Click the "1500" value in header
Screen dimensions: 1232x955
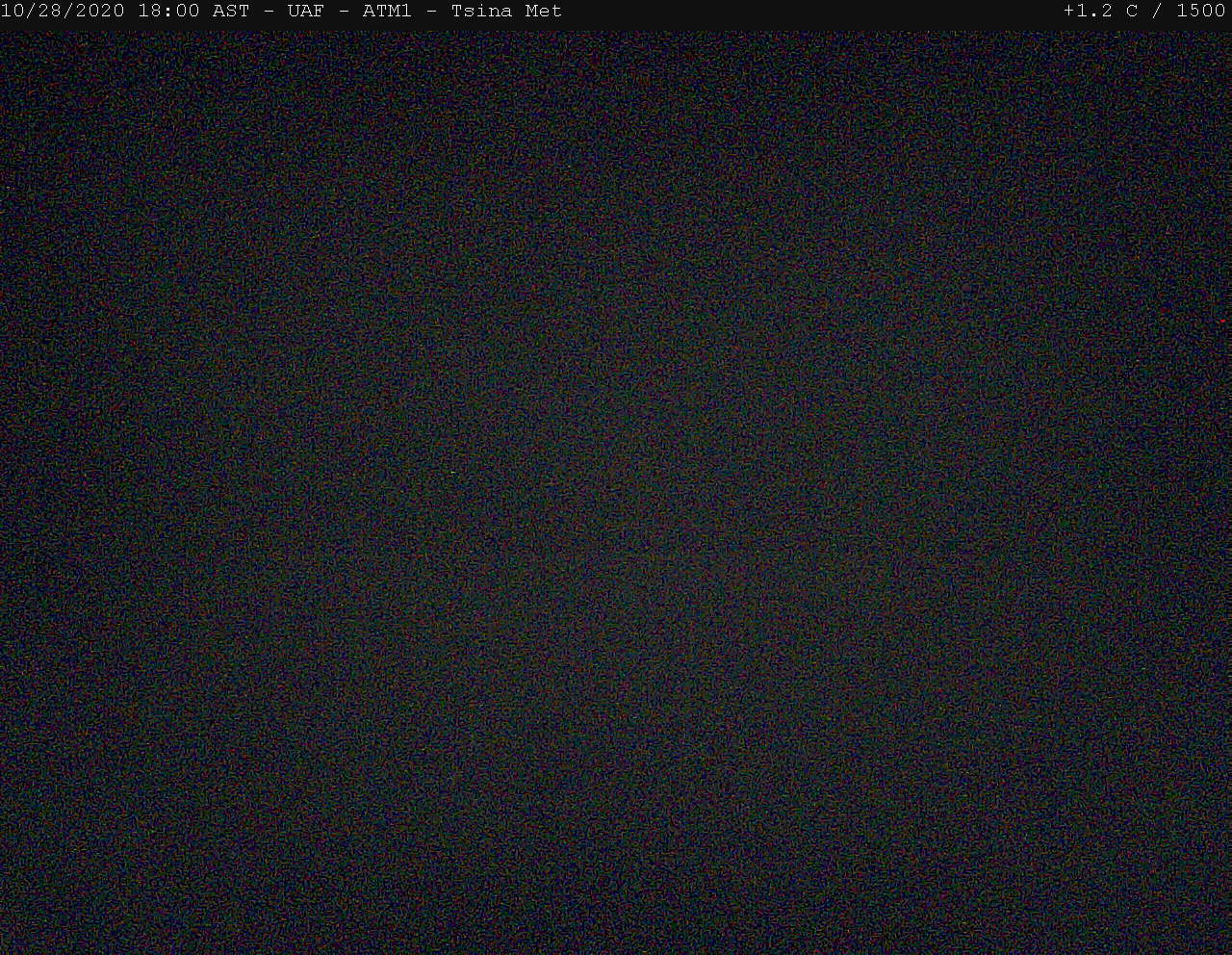1201,12
